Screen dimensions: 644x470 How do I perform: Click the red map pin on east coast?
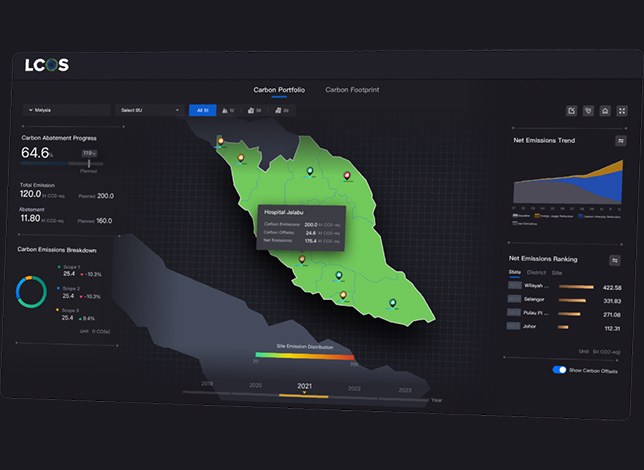347,176
